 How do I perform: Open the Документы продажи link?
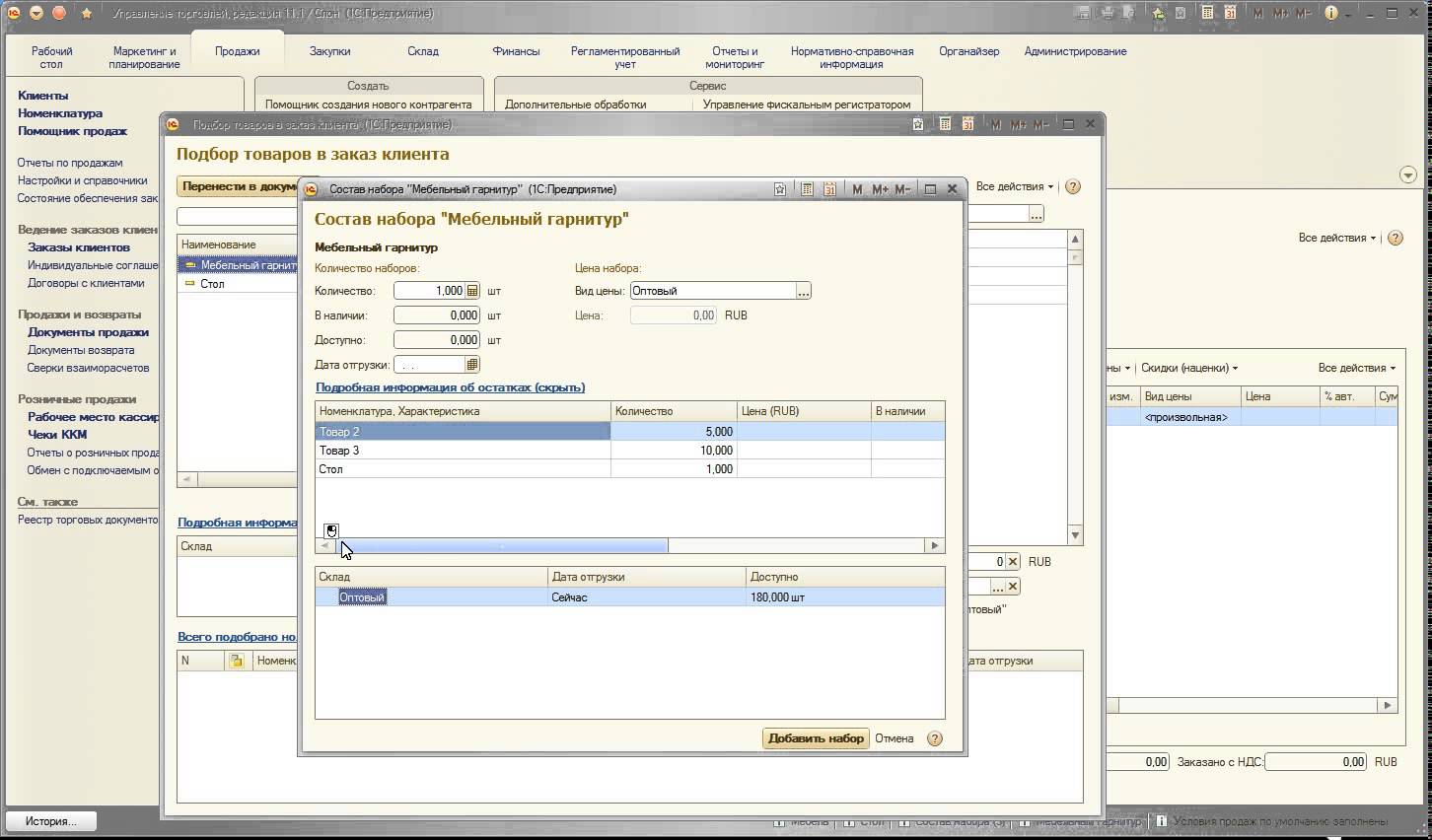pos(88,332)
